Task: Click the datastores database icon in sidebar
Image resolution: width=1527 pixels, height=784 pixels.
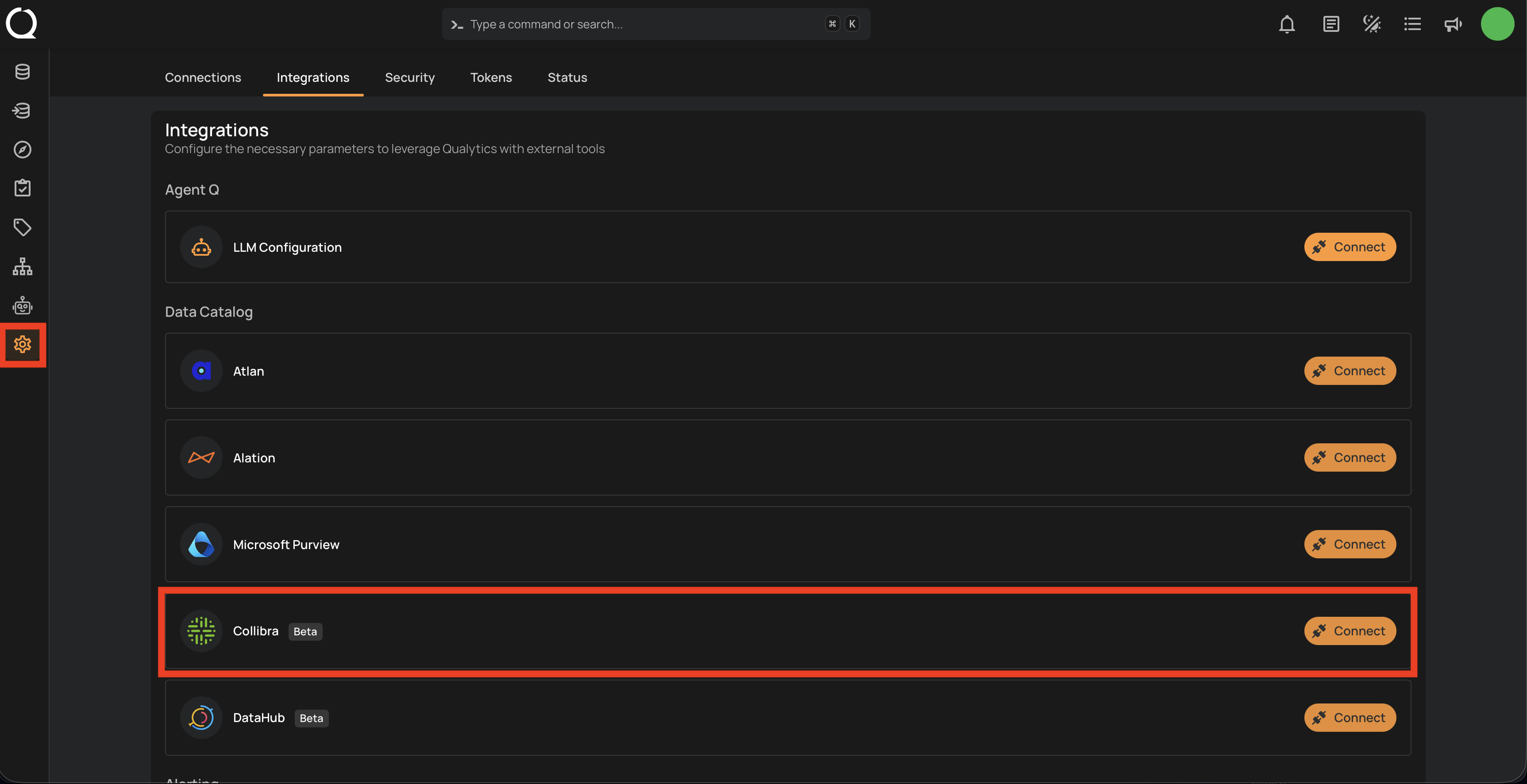Action: pos(23,72)
